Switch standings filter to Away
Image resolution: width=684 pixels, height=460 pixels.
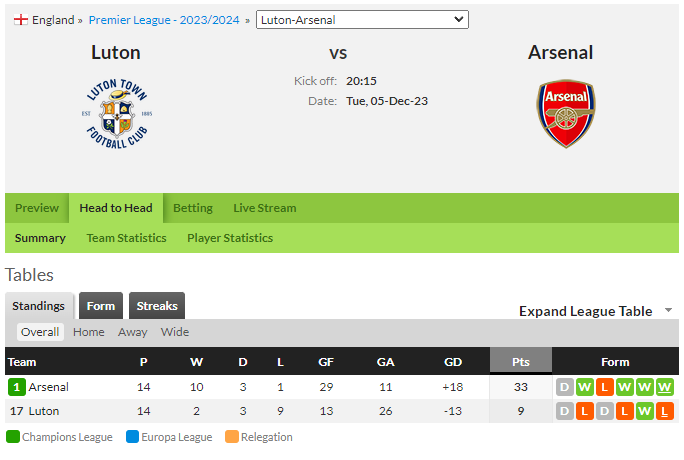click(x=132, y=332)
